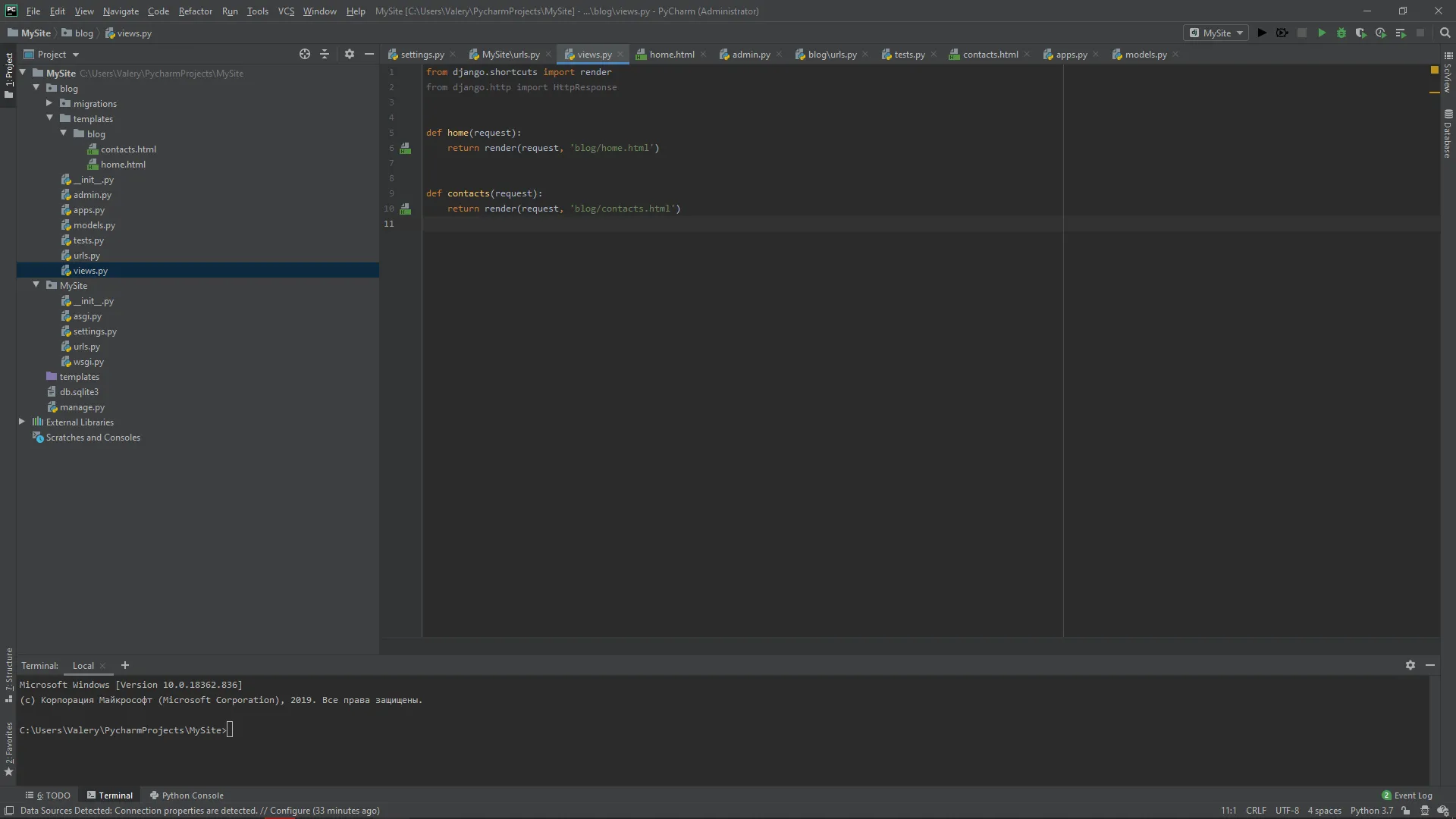Open MySite run configuration dropdown

1216,33
